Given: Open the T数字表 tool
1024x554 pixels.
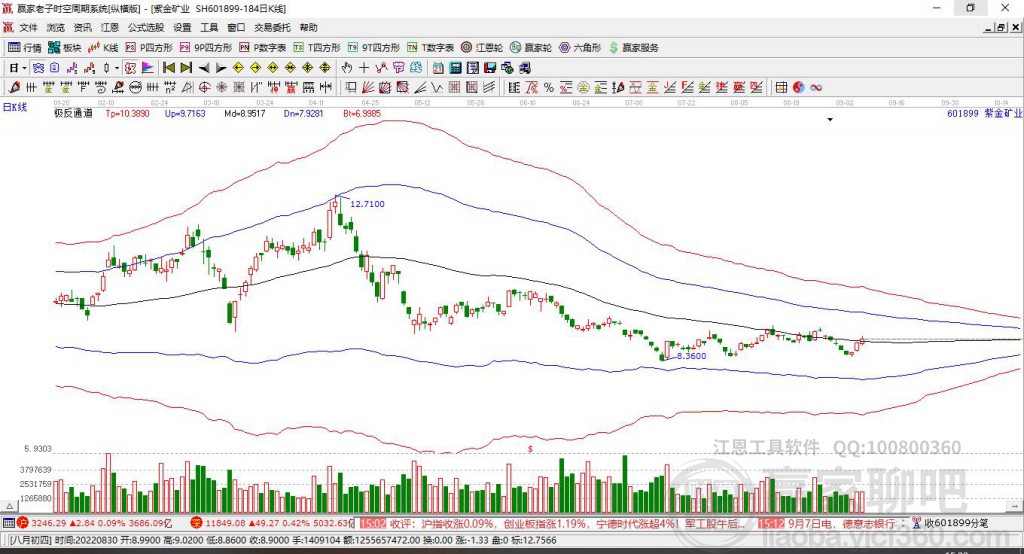Looking at the screenshot, I should (430, 48).
